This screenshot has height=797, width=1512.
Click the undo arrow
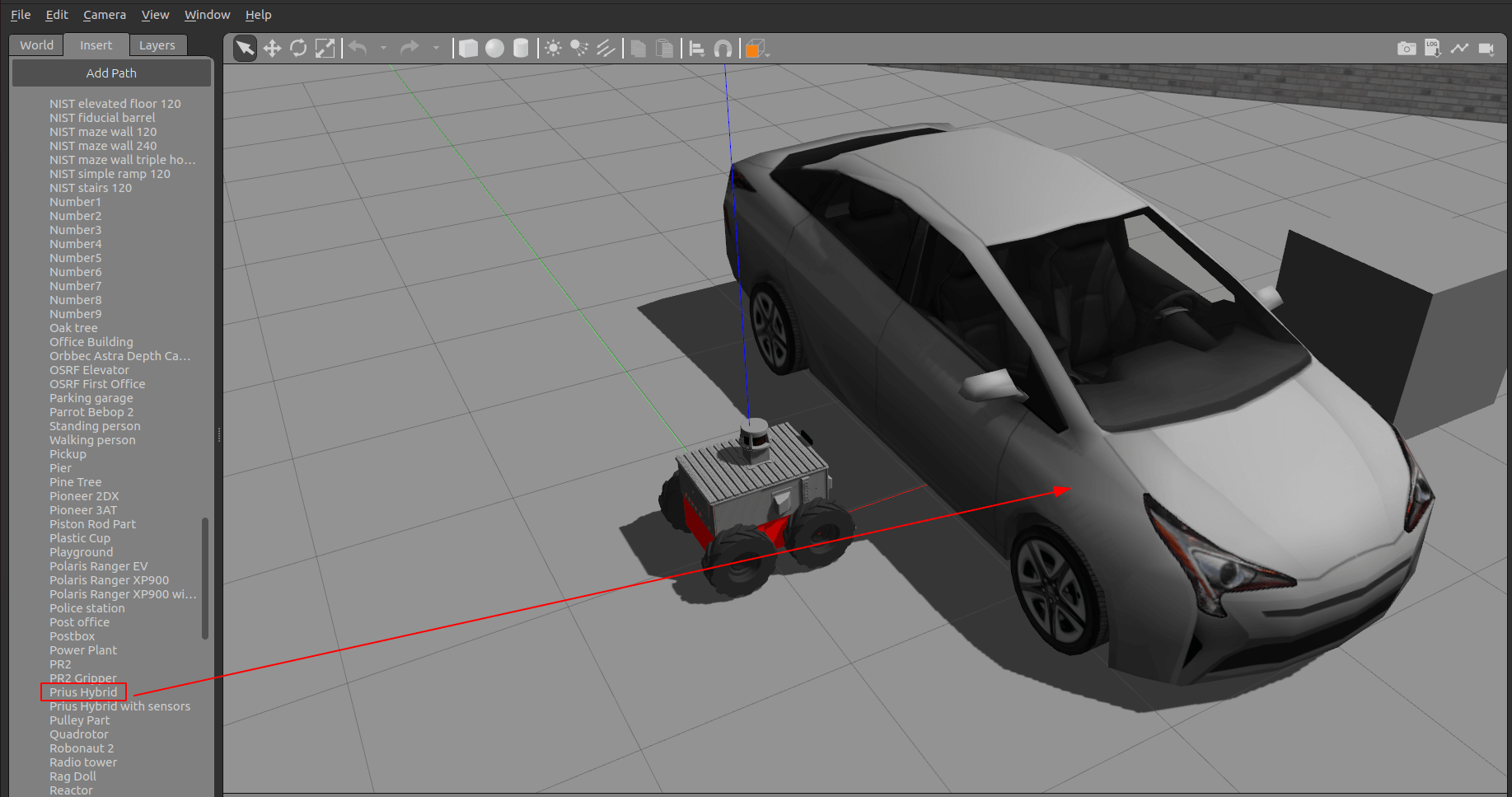pos(358,48)
